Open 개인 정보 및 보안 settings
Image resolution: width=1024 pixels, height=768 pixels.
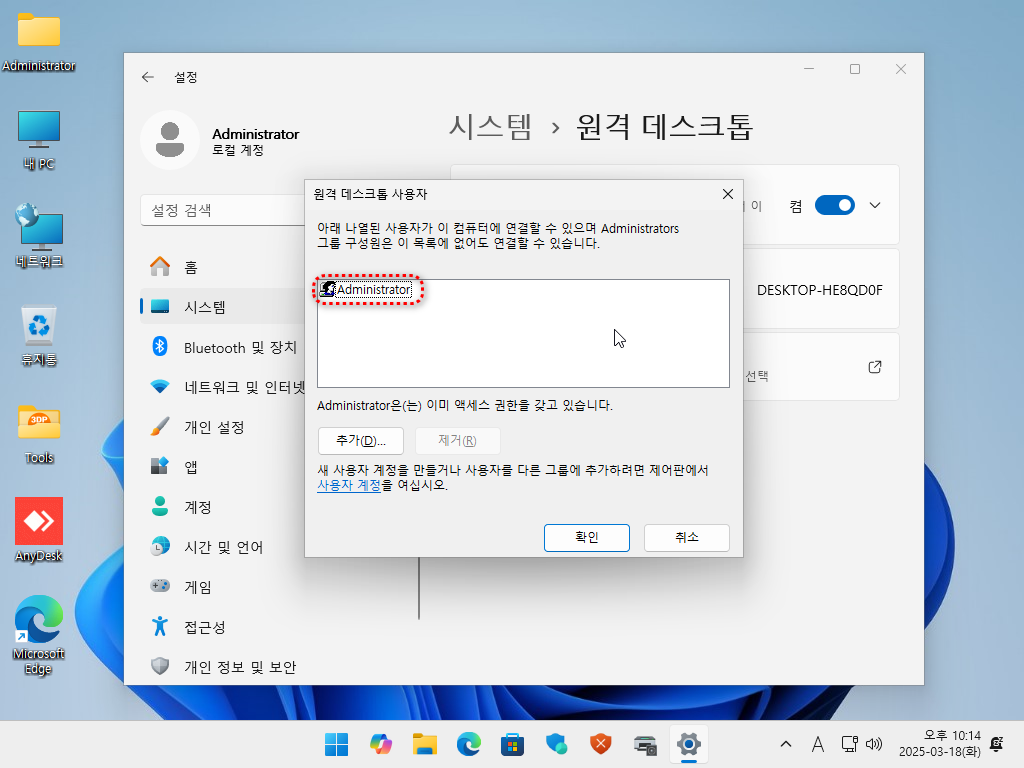(x=223, y=667)
